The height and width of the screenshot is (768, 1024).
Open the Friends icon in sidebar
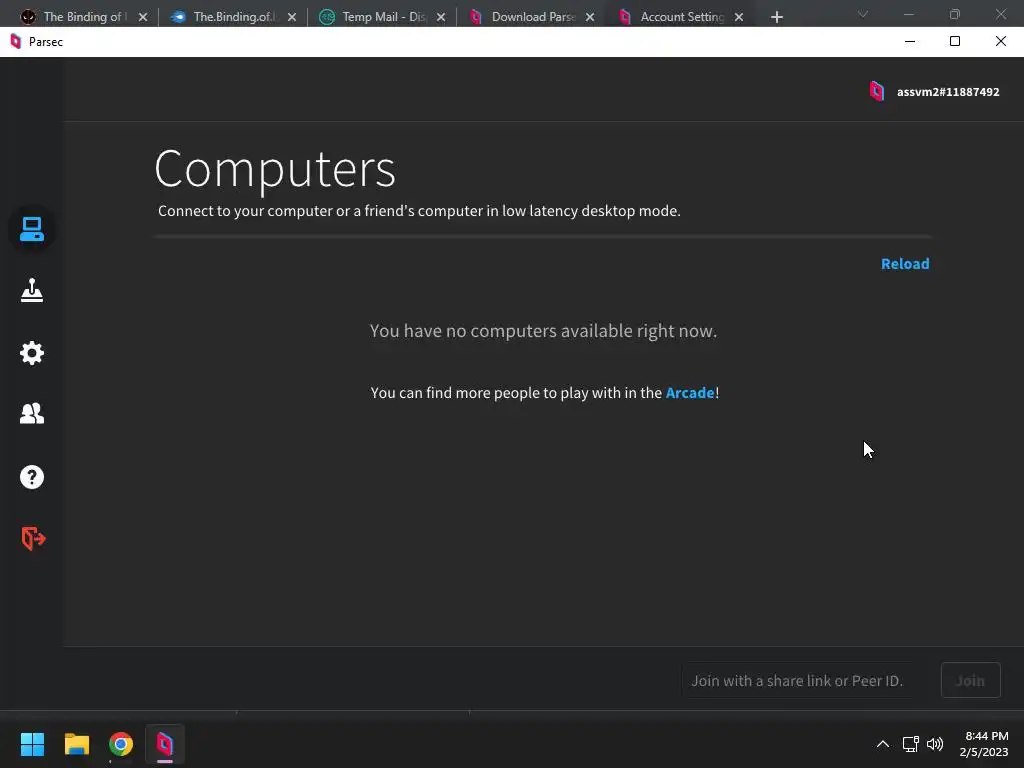[x=31, y=413]
